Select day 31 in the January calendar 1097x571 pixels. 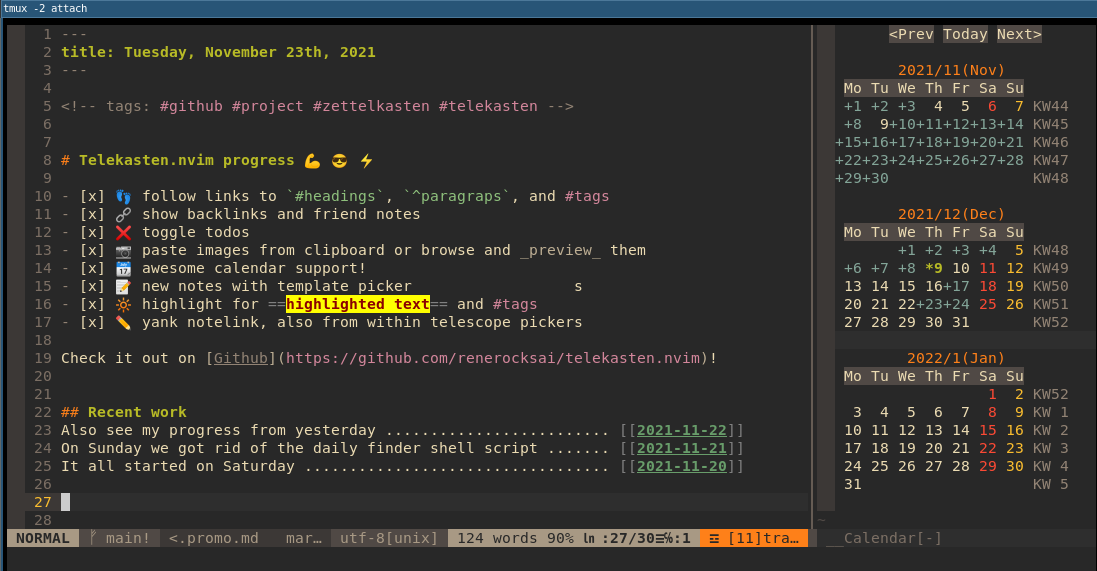(853, 484)
